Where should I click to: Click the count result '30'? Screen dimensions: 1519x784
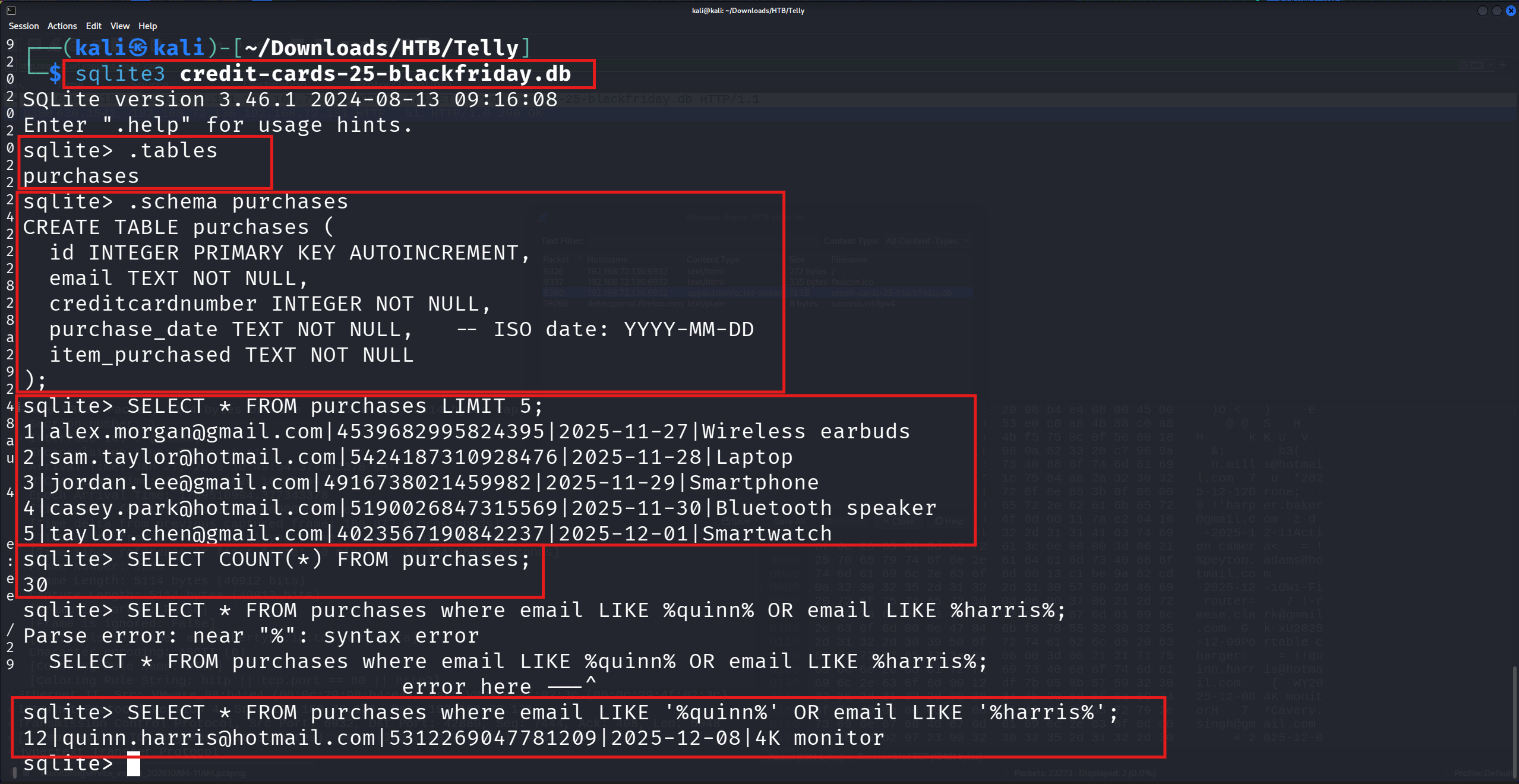36,585
